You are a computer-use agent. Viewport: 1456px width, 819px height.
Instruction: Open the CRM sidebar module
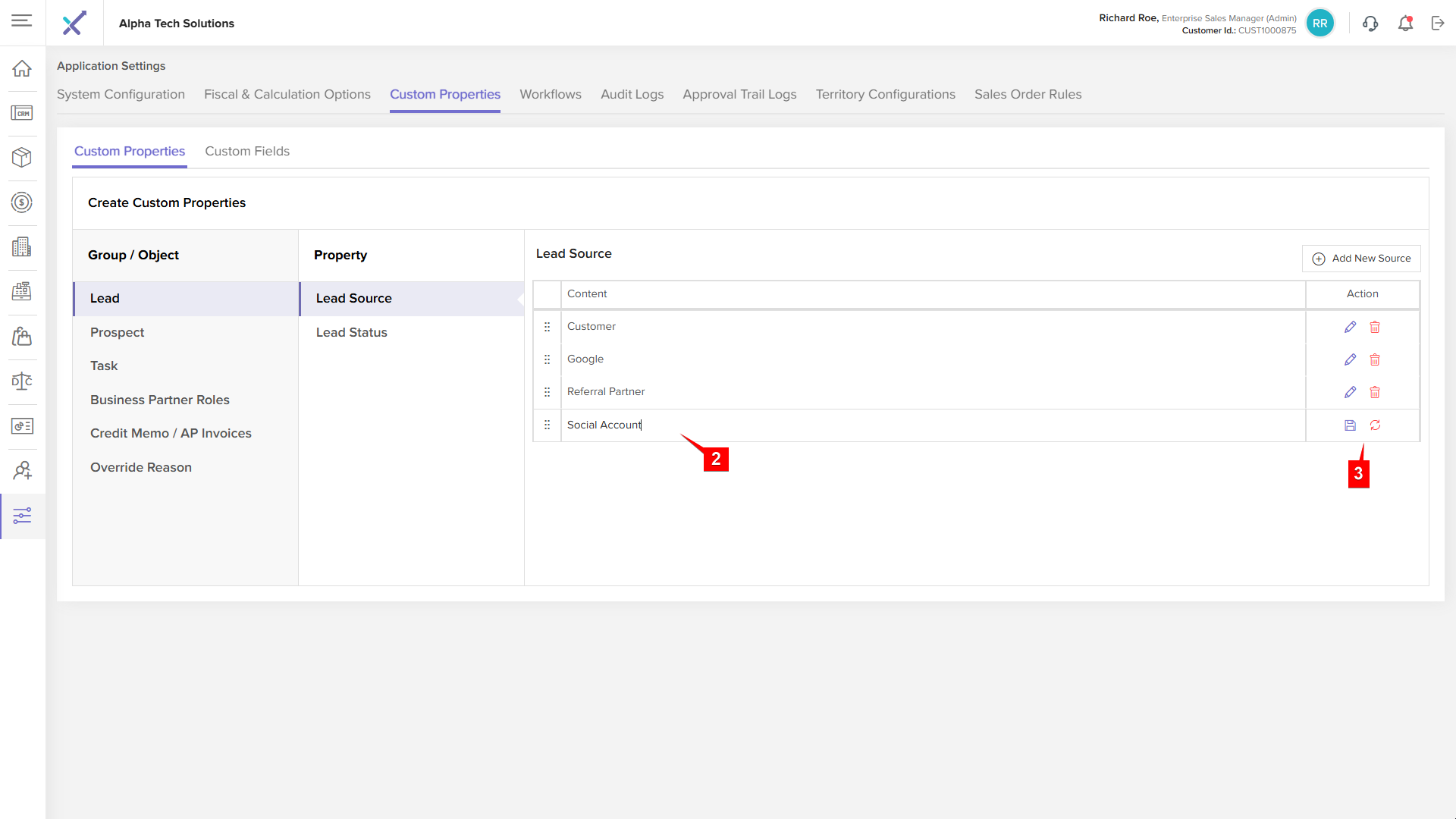[x=22, y=113]
